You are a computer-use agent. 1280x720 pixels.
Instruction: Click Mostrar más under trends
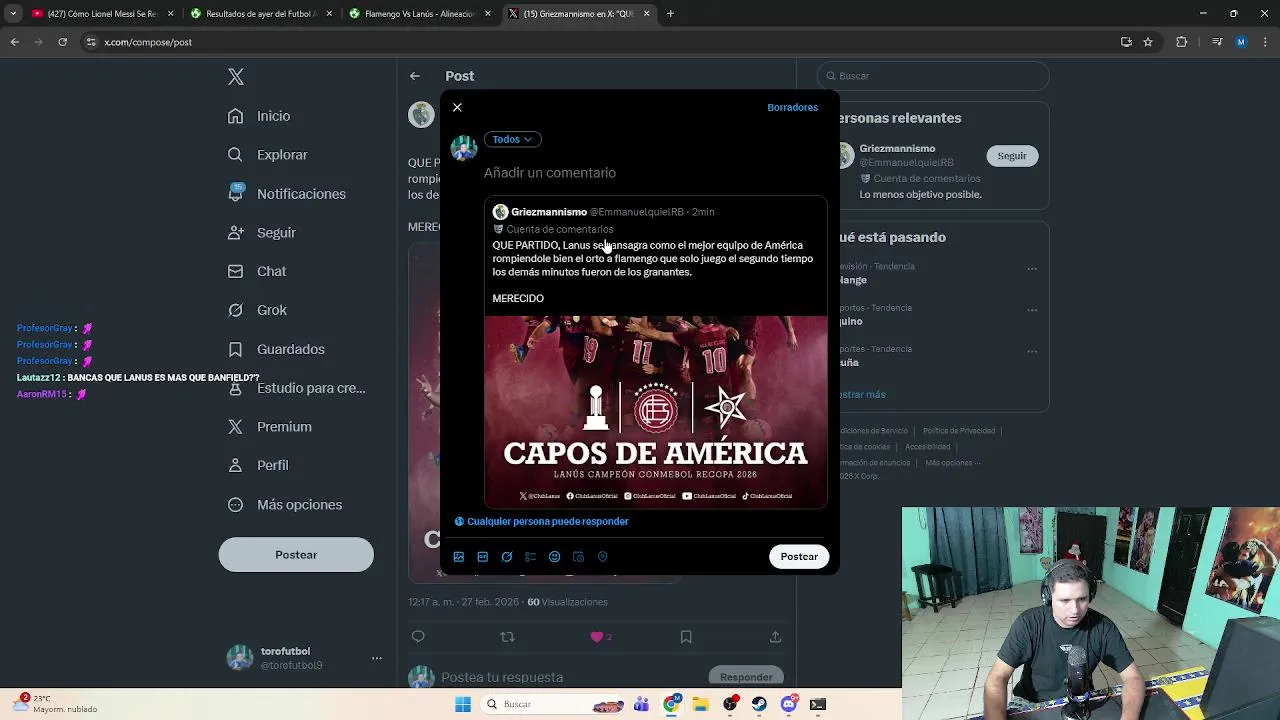tap(862, 394)
